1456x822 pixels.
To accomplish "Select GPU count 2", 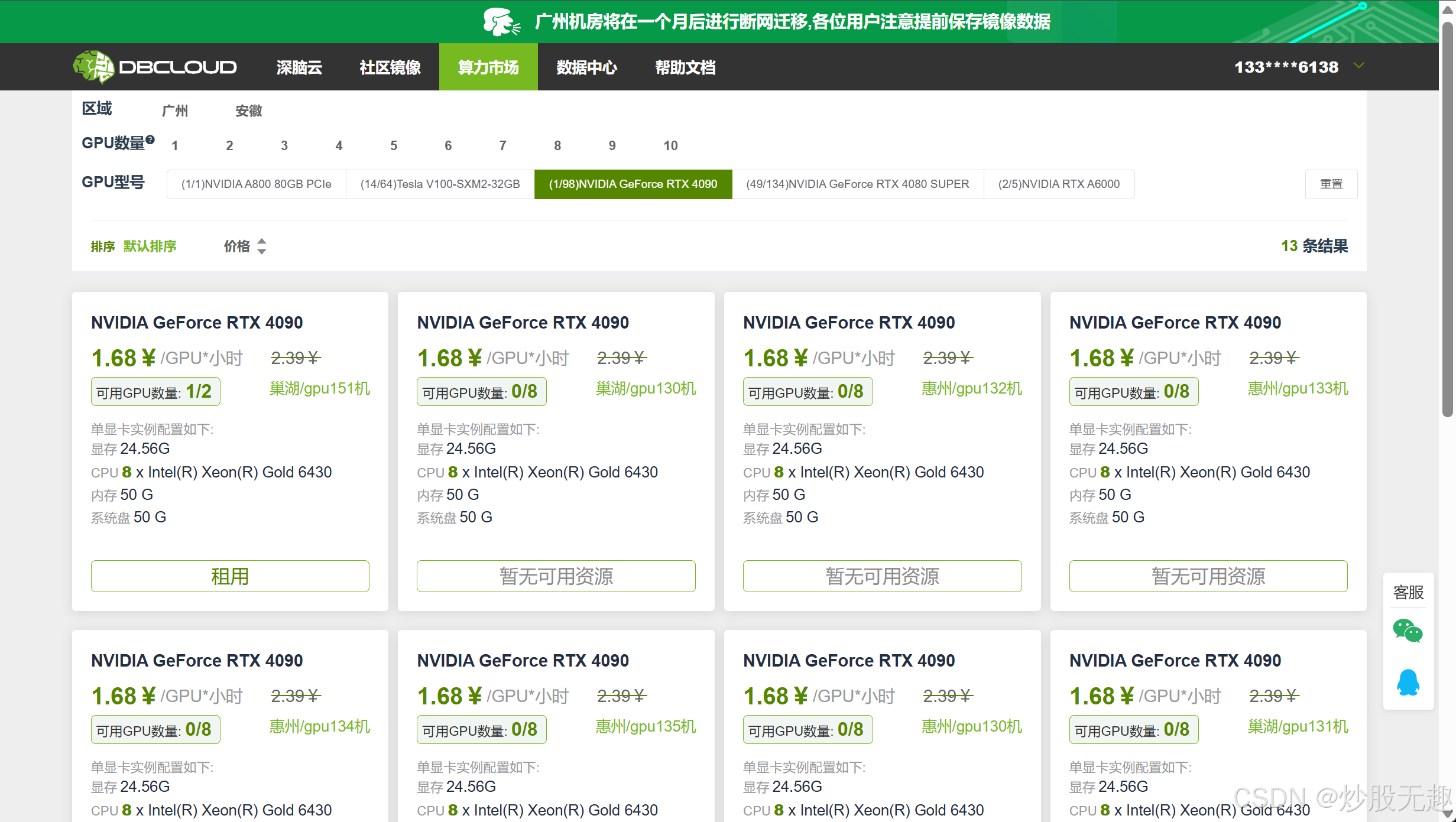I will [229, 145].
